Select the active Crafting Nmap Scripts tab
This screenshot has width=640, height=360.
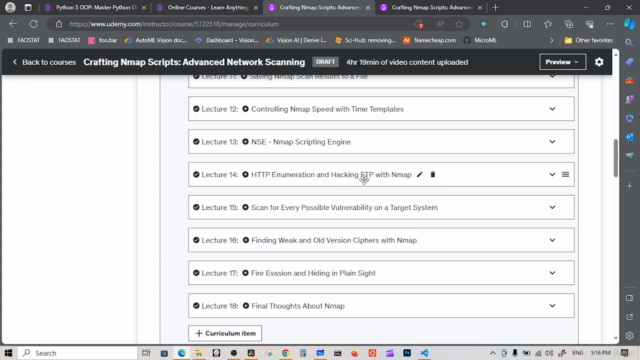click(319, 7)
